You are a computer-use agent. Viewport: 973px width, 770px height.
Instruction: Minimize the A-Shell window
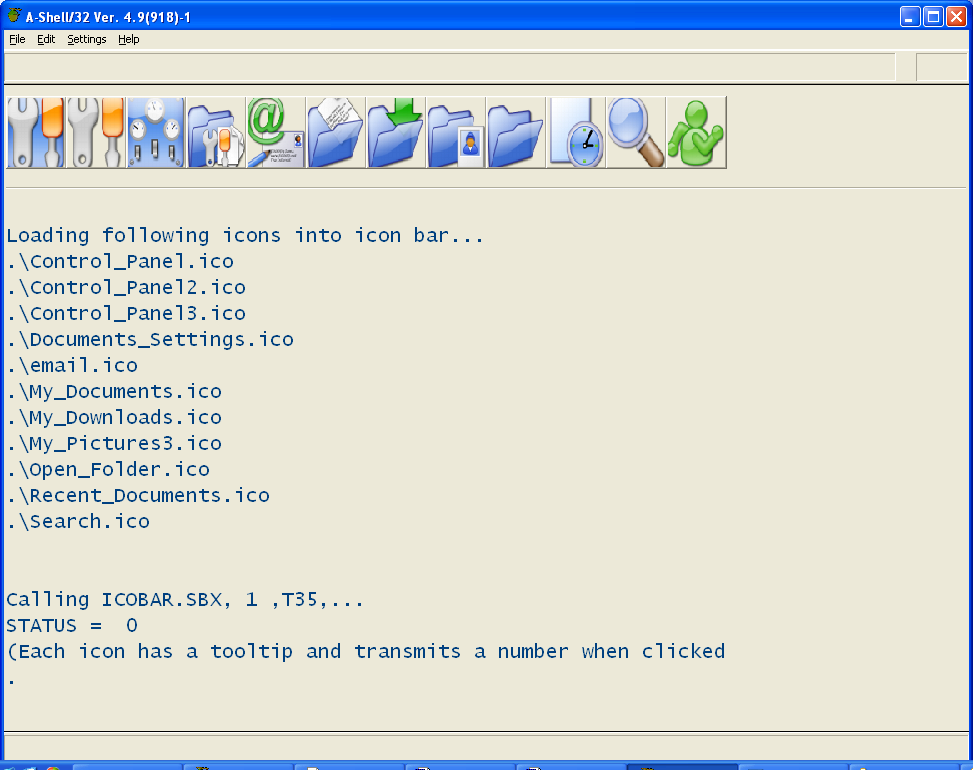point(909,16)
